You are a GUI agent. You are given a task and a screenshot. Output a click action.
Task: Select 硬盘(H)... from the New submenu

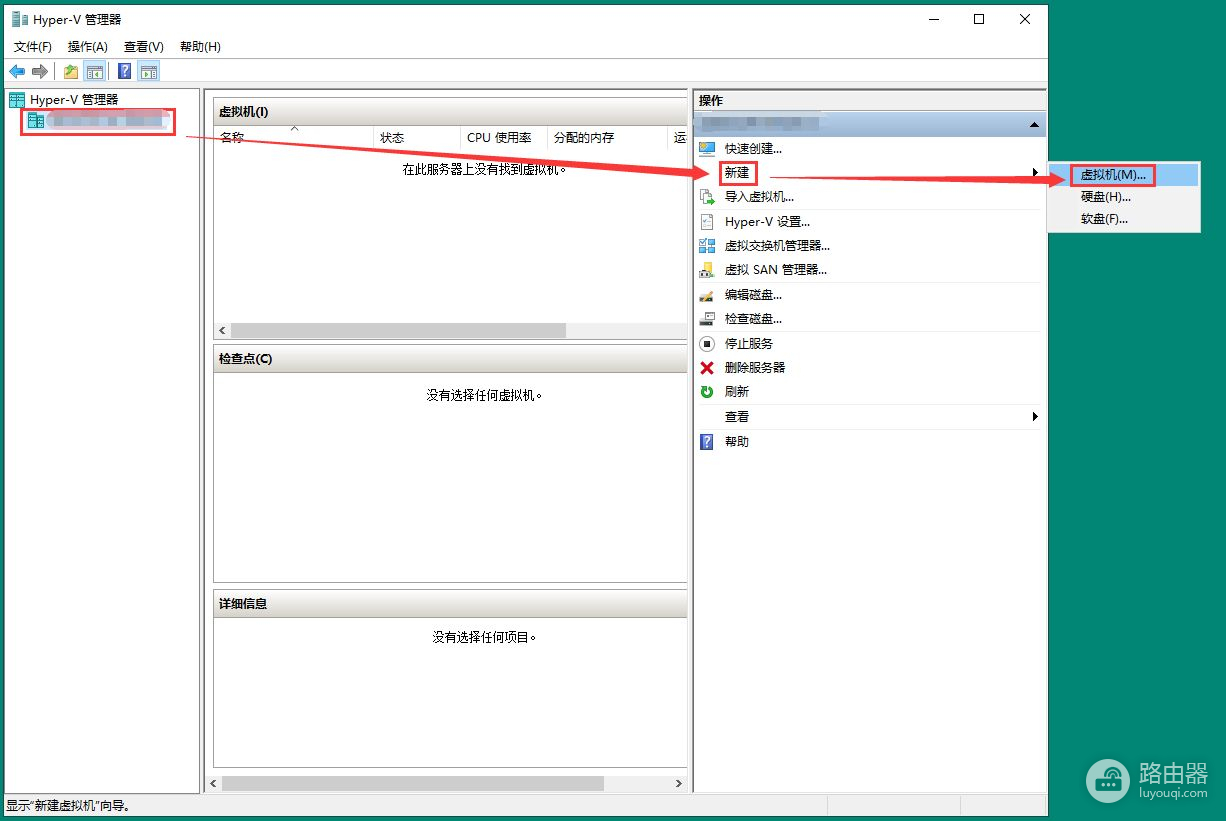(1105, 197)
